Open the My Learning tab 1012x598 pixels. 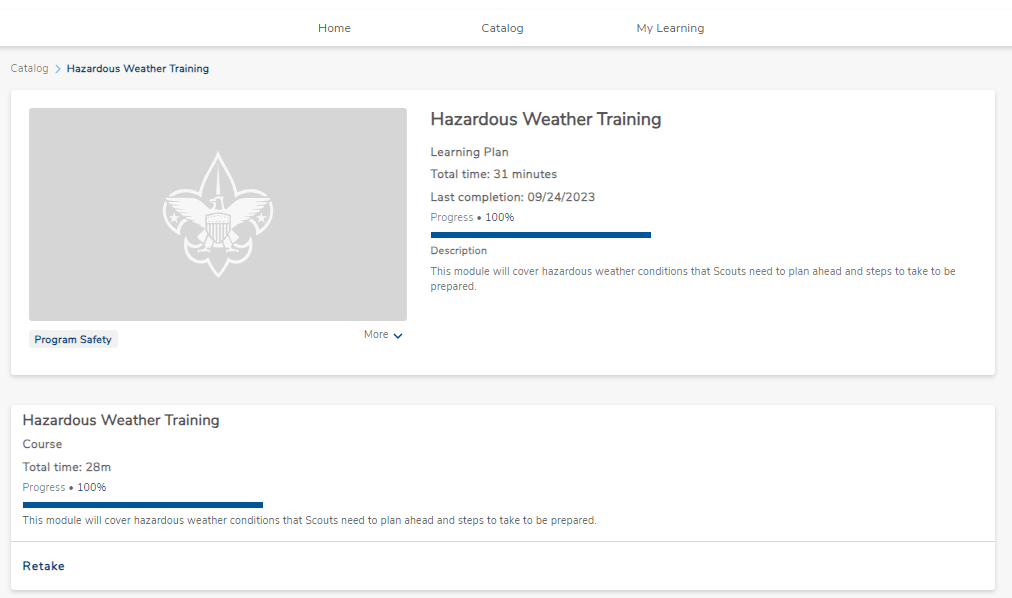tap(670, 28)
